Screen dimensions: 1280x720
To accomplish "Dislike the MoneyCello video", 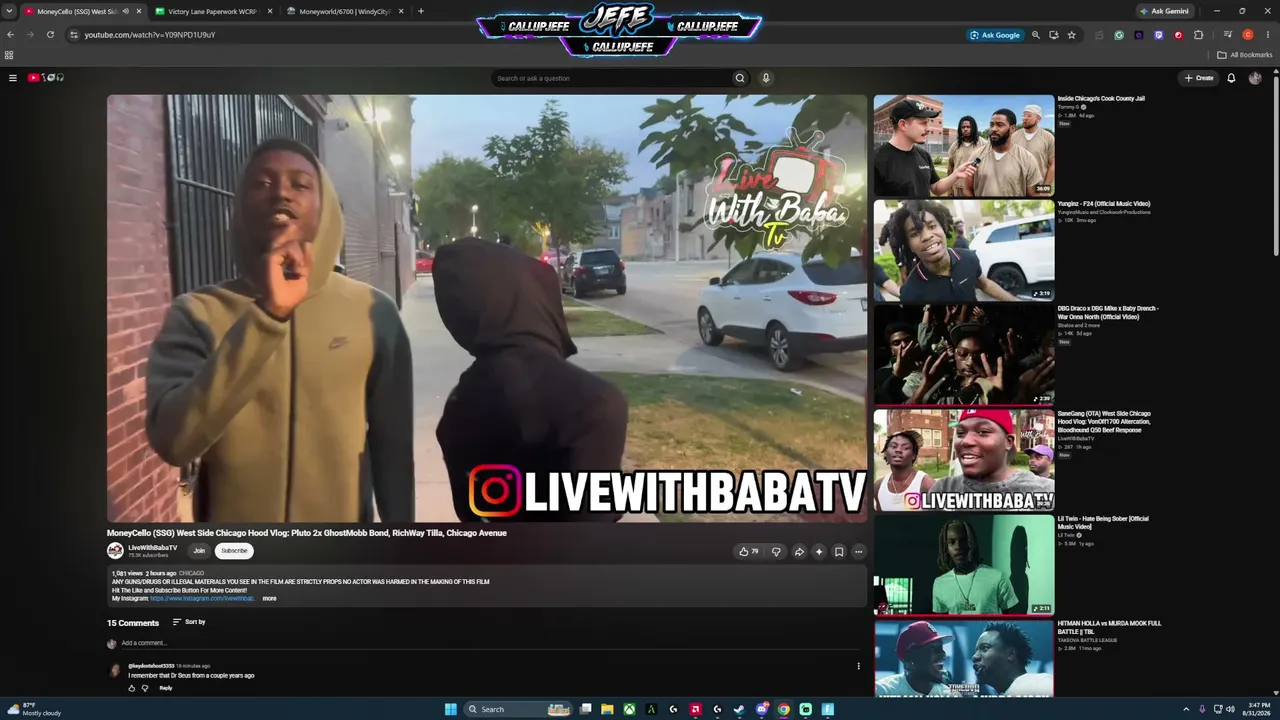I will pyautogui.click(x=776, y=551).
